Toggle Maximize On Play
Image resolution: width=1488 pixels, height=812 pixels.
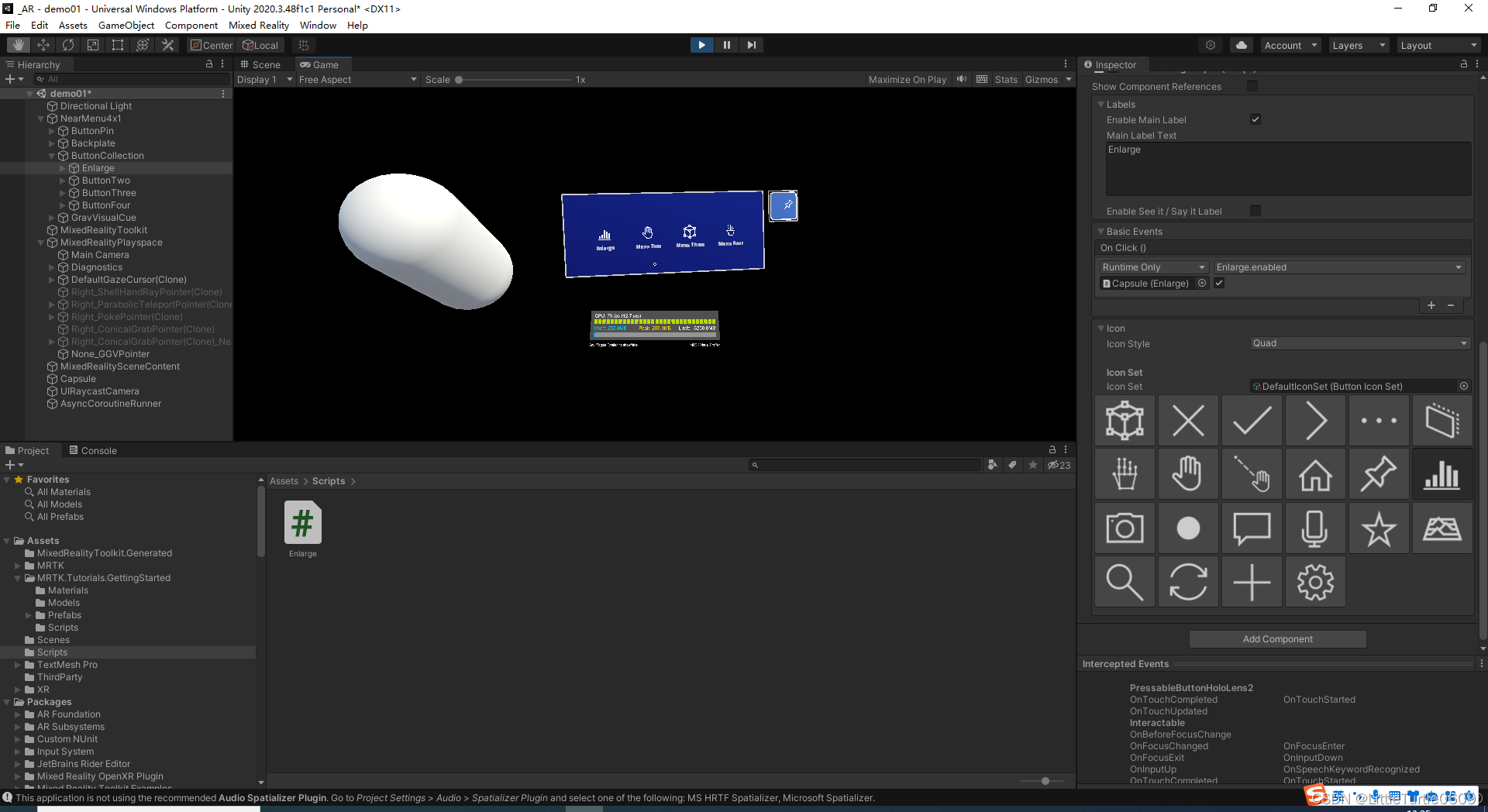point(907,79)
